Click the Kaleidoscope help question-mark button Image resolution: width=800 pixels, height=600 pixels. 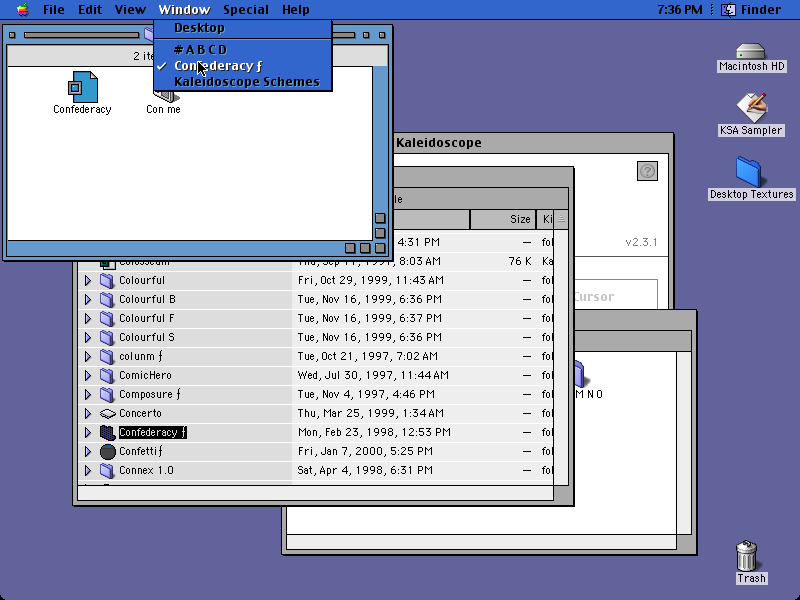[x=647, y=171]
